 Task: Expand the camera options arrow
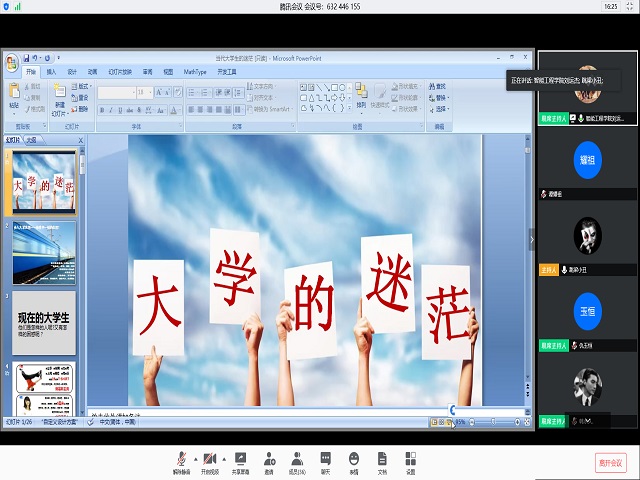[x=223, y=456]
